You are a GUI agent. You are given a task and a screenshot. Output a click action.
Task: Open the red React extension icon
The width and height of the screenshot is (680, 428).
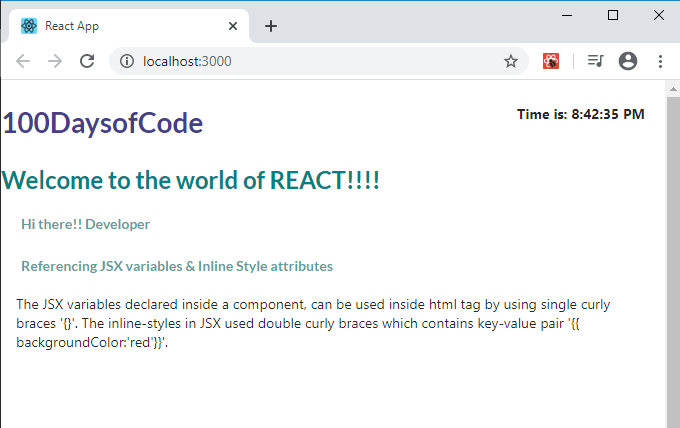tap(551, 61)
